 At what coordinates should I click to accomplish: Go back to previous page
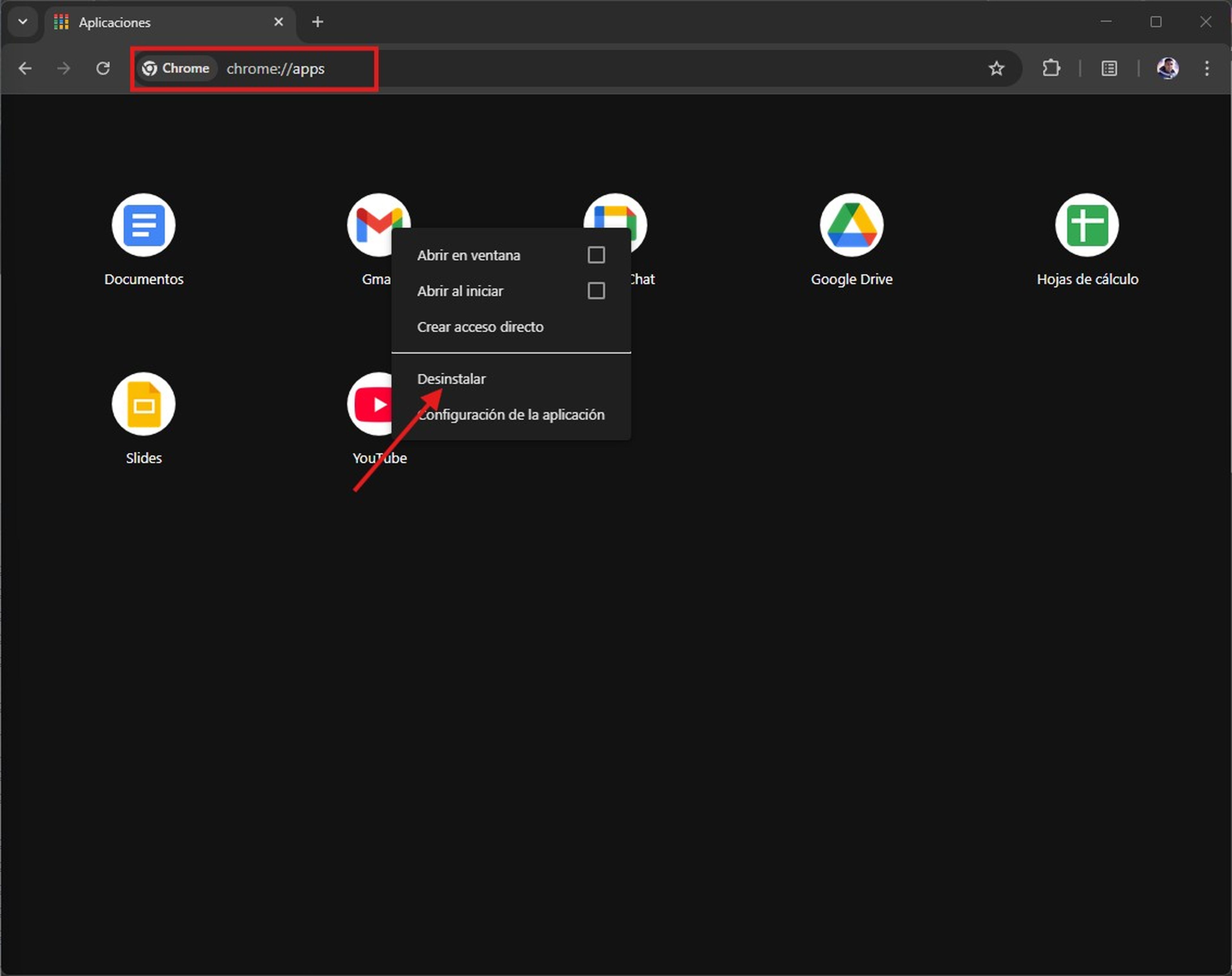pos(25,69)
